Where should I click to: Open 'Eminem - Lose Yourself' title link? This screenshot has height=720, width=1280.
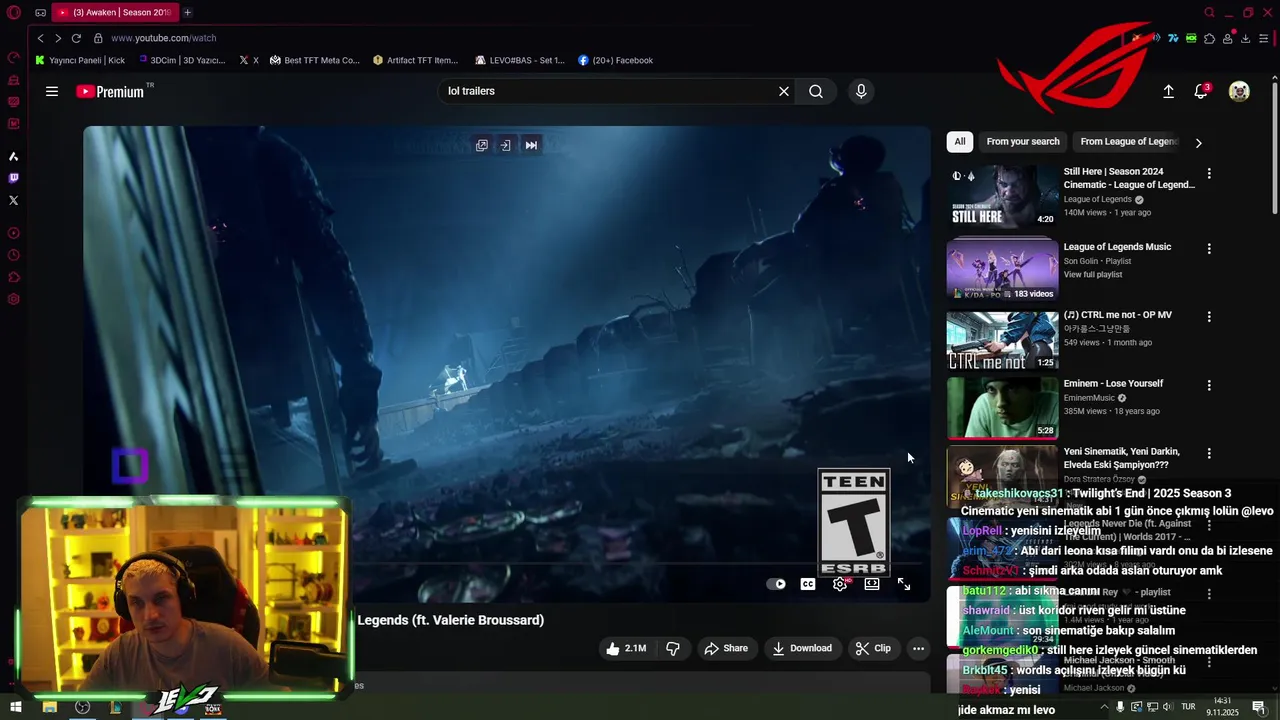tap(1113, 384)
